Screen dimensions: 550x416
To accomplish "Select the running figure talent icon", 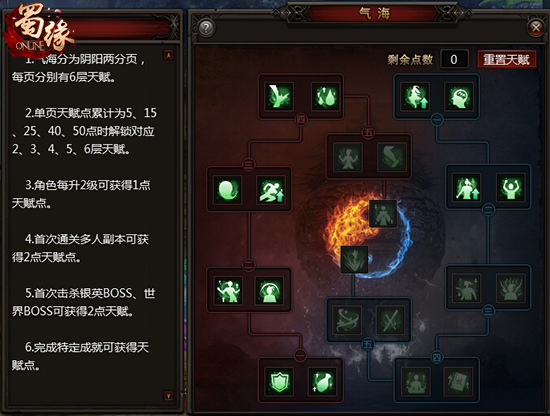I will 271,189.
